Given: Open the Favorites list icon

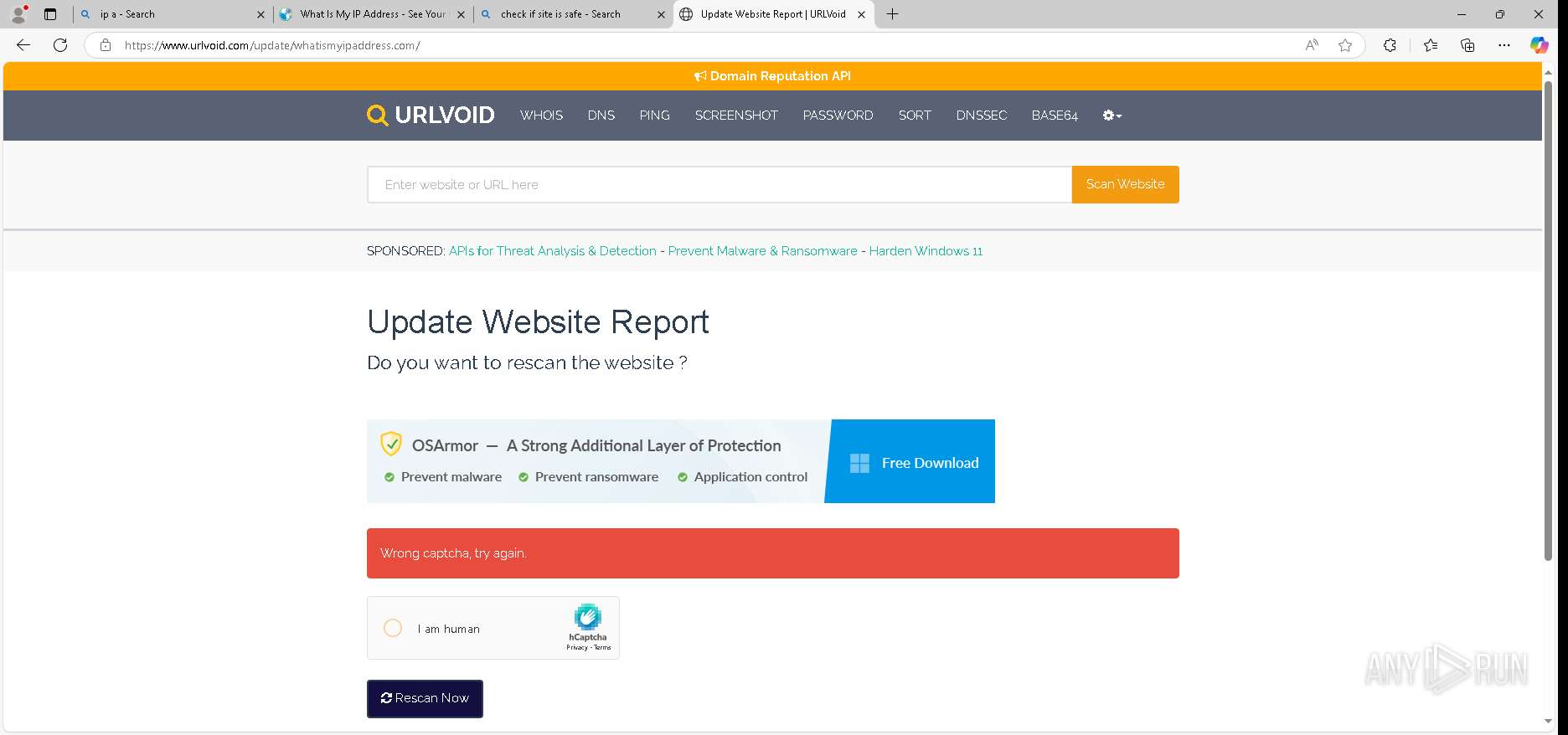Looking at the screenshot, I should tap(1431, 45).
